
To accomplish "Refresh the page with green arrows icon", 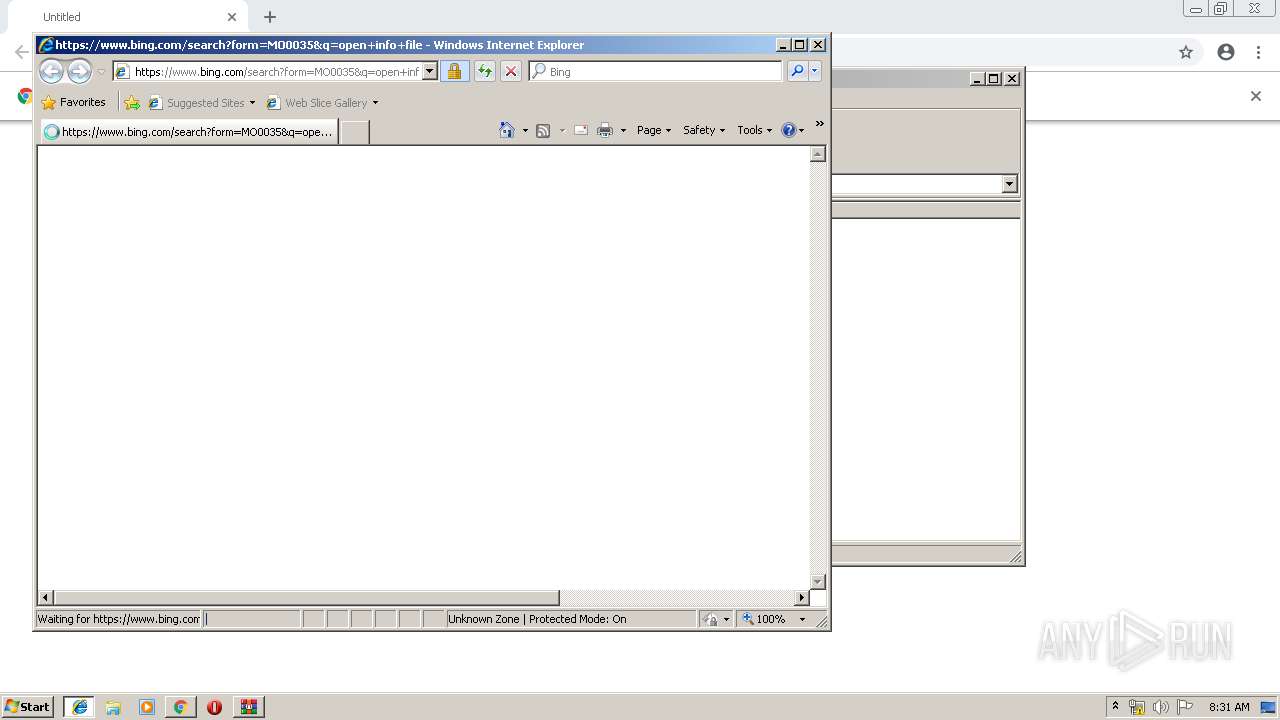I will [484, 71].
